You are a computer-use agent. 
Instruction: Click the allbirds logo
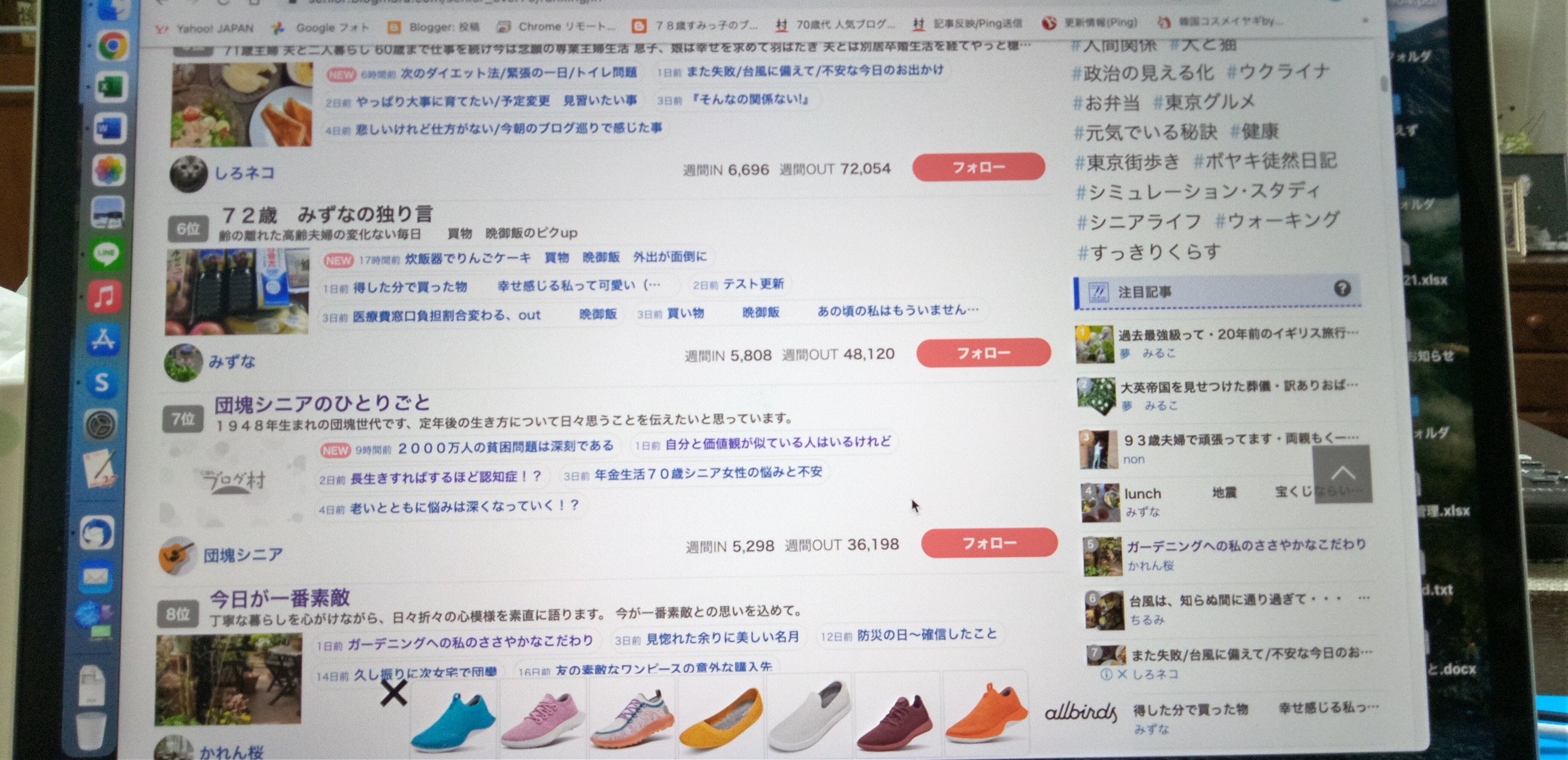tap(1080, 711)
